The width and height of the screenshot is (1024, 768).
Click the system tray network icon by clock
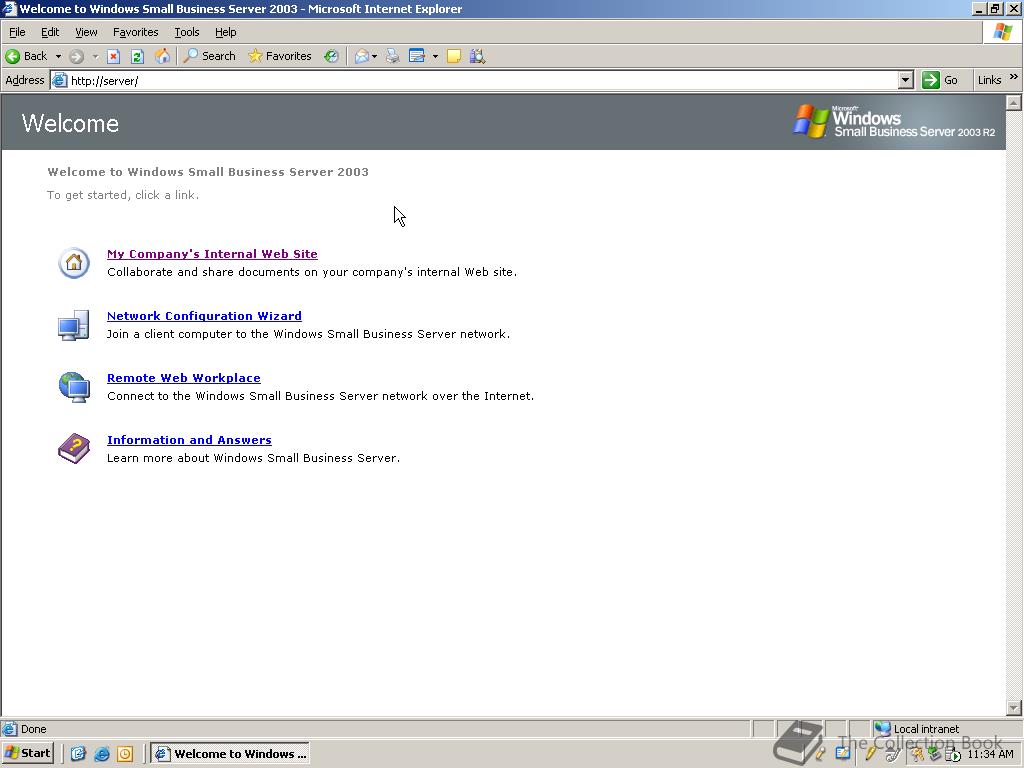coord(952,755)
